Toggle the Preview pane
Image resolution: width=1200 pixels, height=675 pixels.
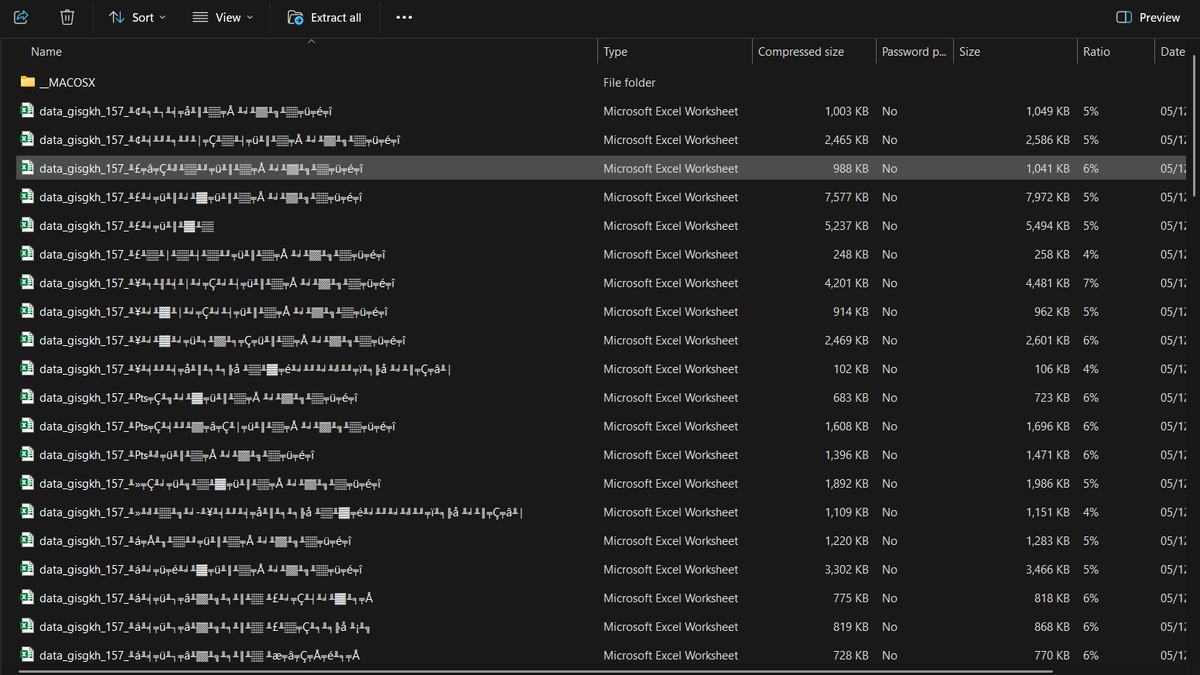[1148, 17]
